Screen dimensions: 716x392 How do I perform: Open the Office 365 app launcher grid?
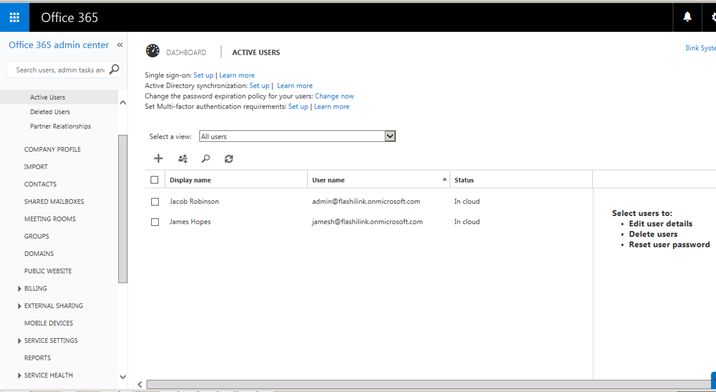14,17
